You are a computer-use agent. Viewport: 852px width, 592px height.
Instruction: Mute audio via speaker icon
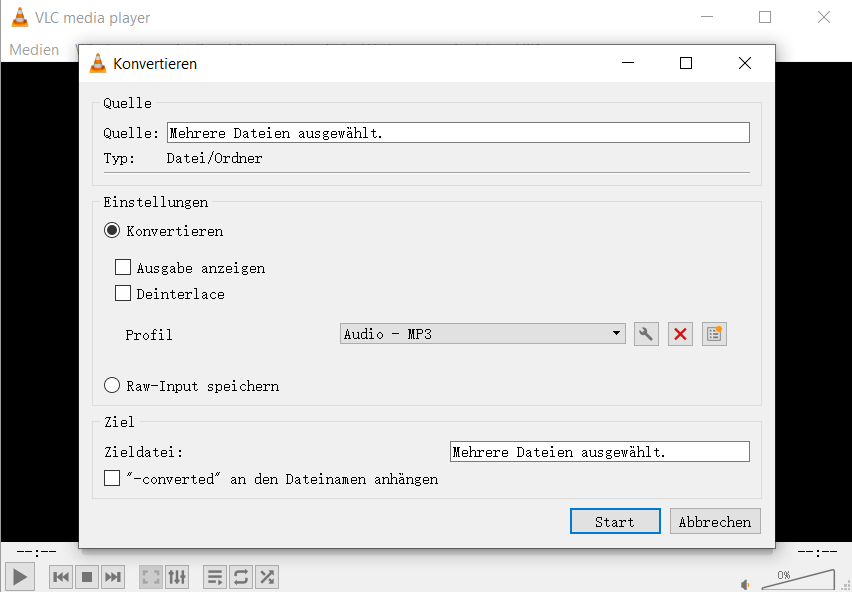click(745, 584)
